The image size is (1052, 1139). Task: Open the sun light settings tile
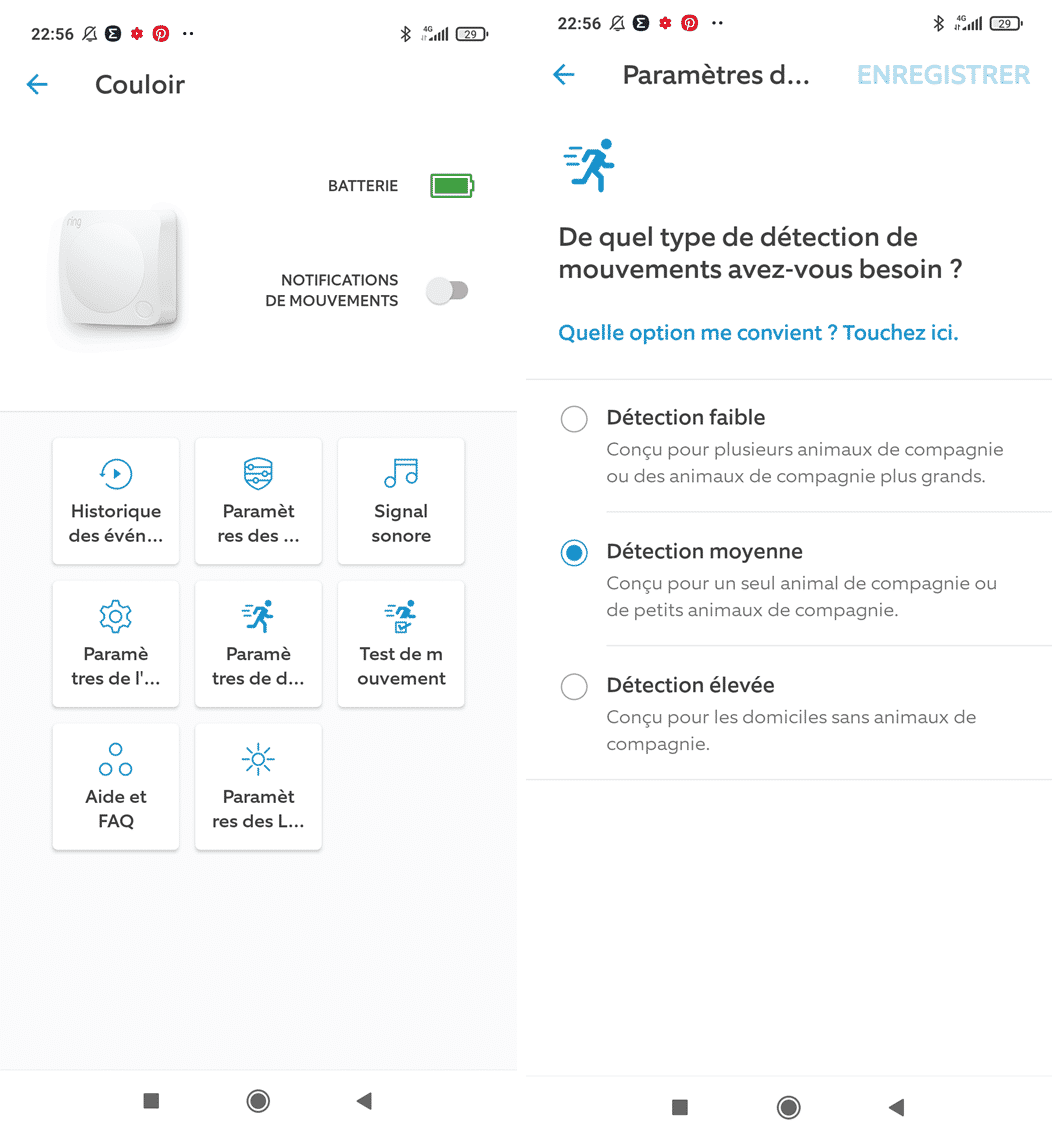258,787
